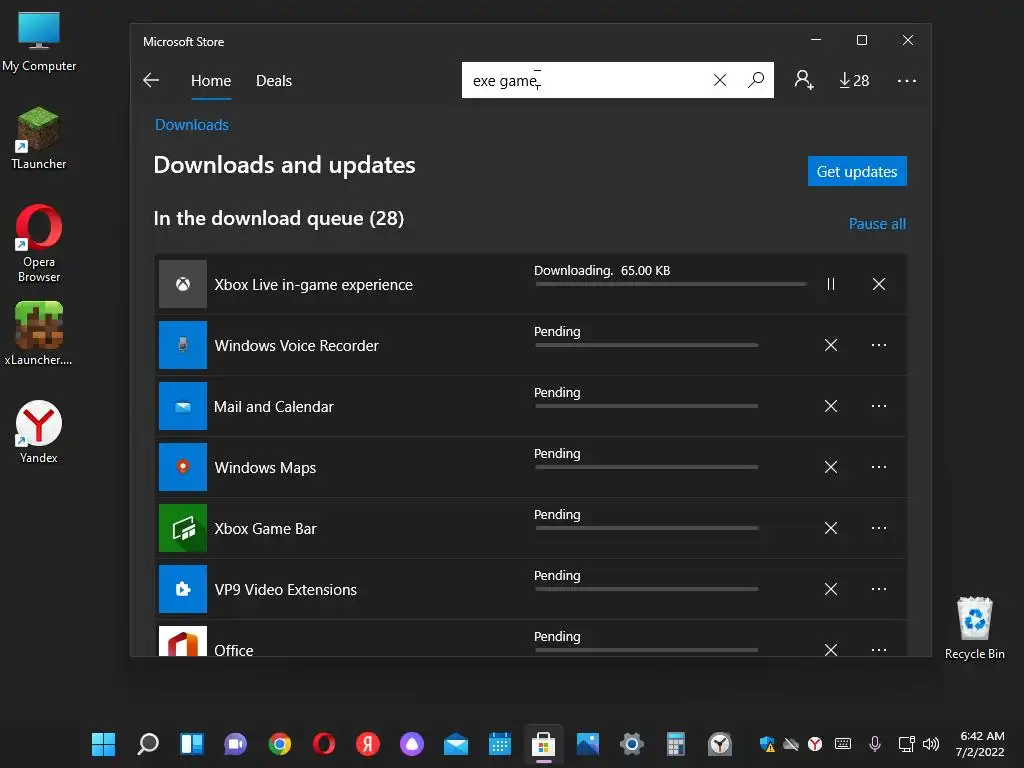Switch to the Deals tab
Screen dimensions: 1024x768
(x=274, y=81)
